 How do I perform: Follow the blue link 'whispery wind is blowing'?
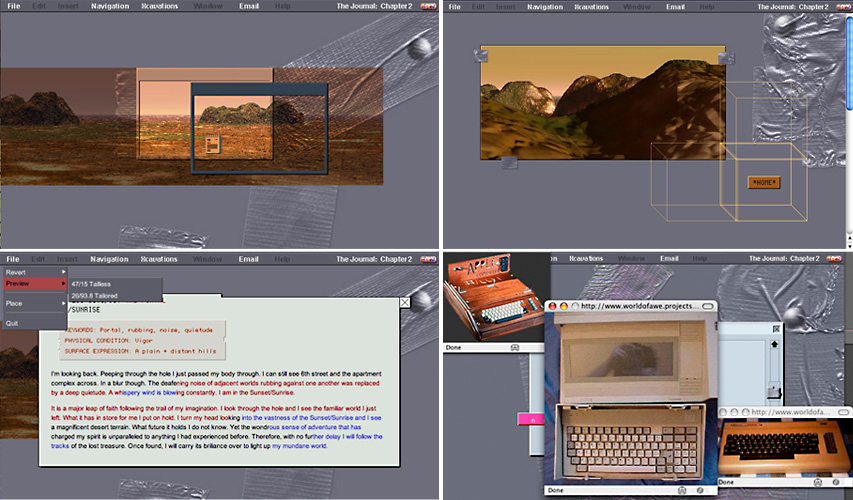point(149,392)
